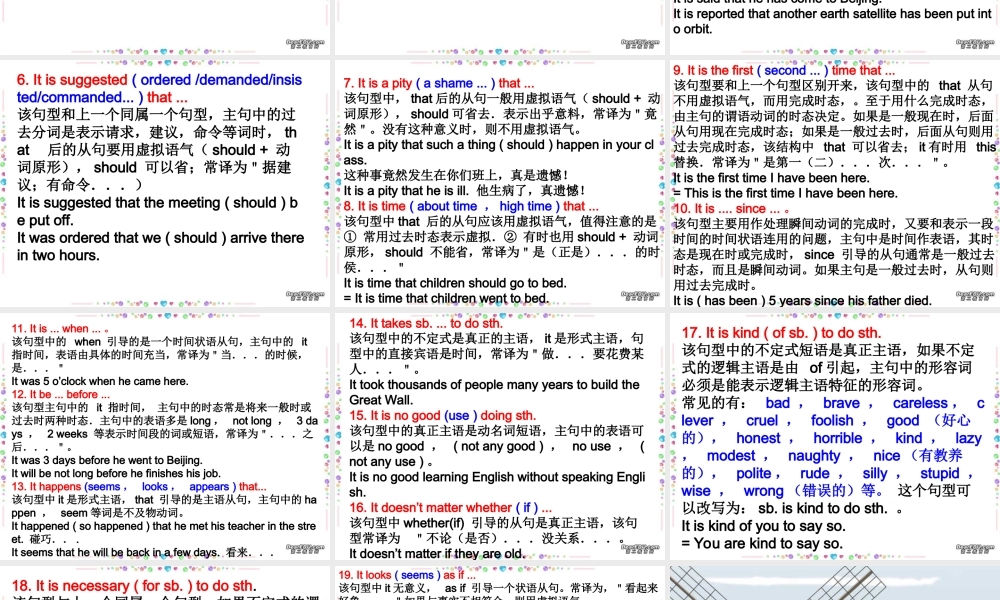1000x600 pixels.
Task: Click heading '7. It is a pity (a shame...) that'
Action: tap(439, 83)
